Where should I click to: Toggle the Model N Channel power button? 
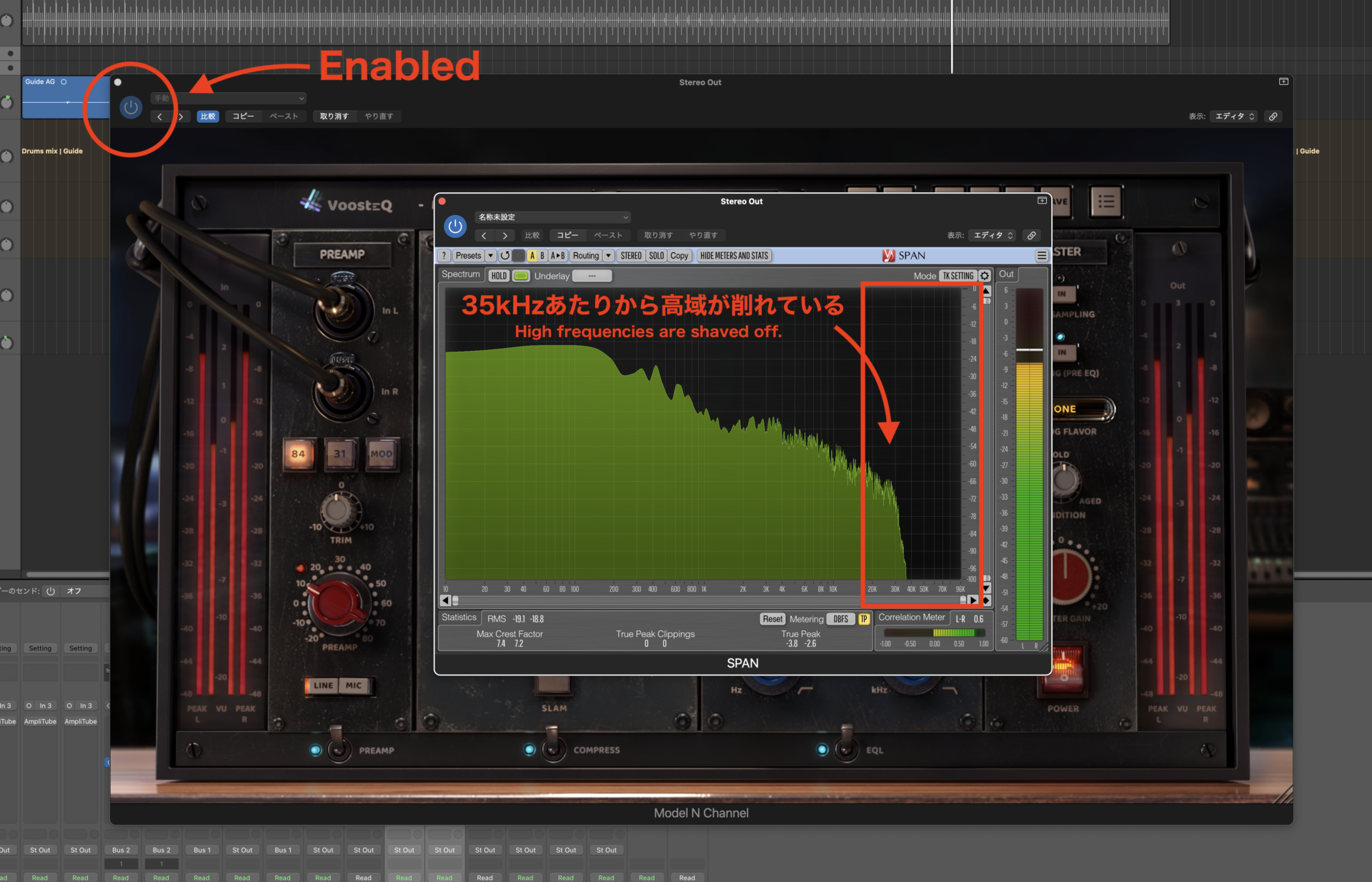[x=131, y=108]
